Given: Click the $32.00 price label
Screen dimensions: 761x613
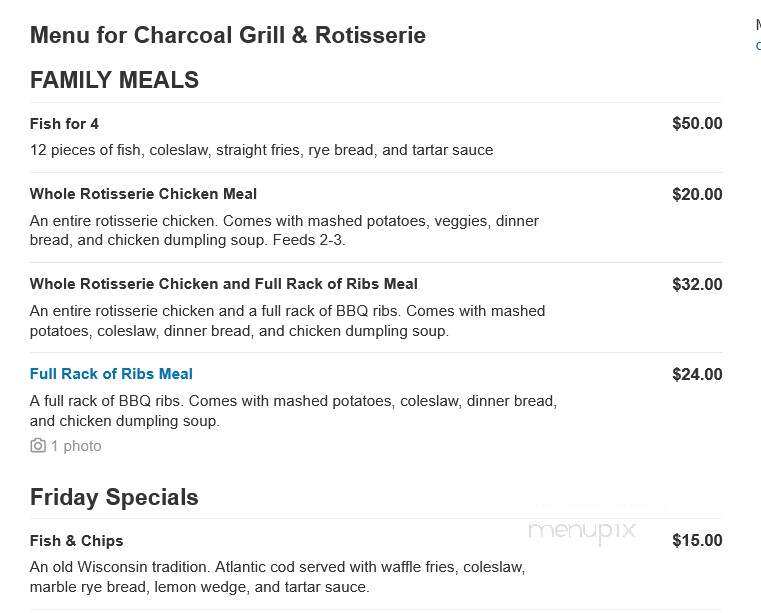Looking at the screenshot, I should pos(697,284).
